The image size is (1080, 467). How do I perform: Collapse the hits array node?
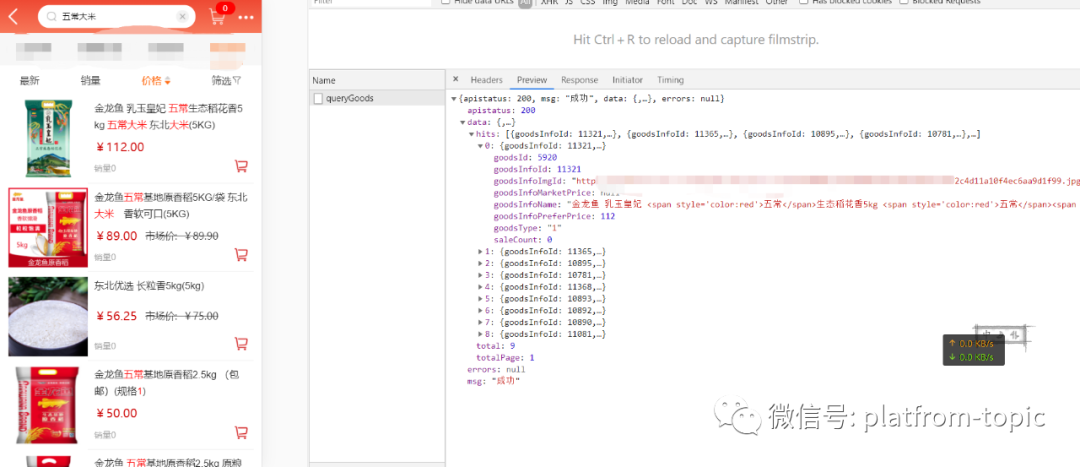coord(471,134)
